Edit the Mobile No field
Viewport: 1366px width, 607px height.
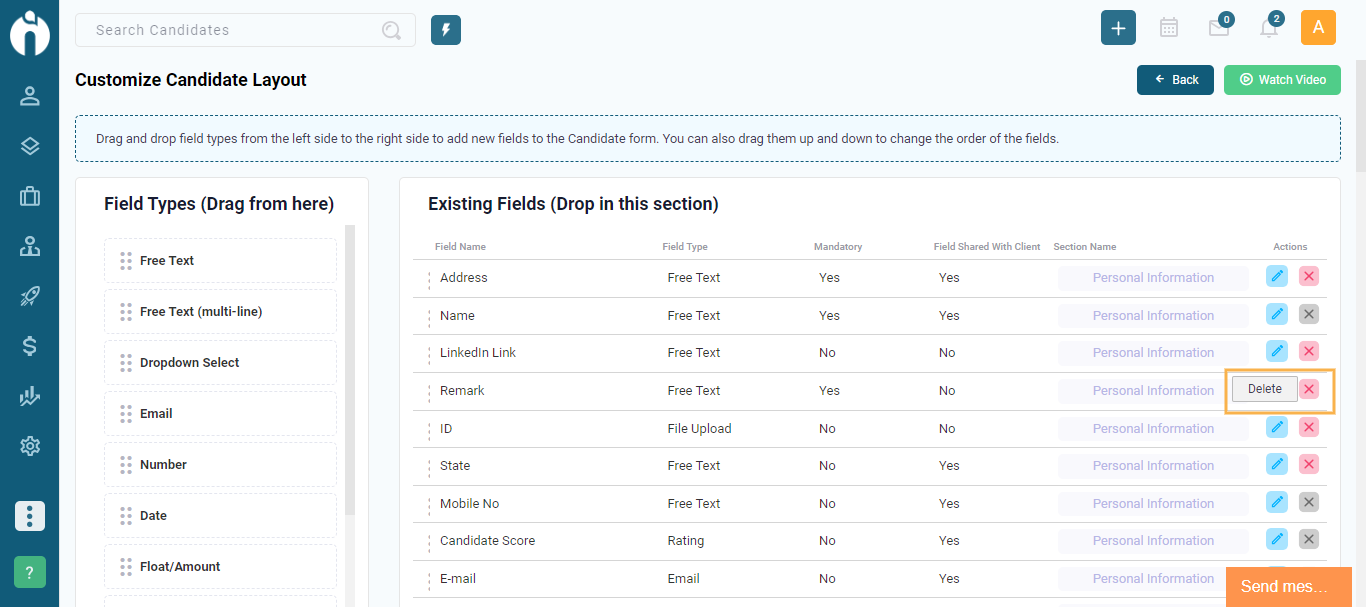coord(1277,502)
